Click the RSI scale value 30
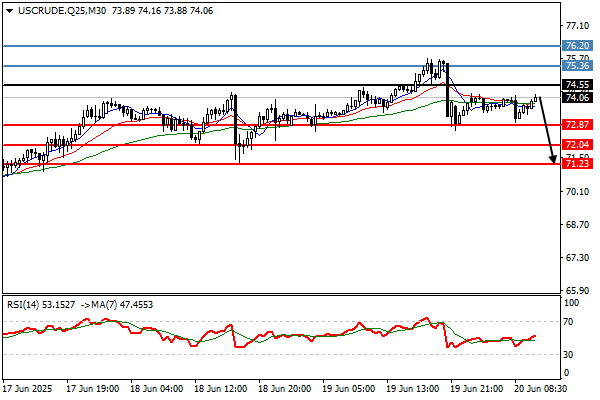Viewport: 600px width, 400px height. tap(569, 354)
